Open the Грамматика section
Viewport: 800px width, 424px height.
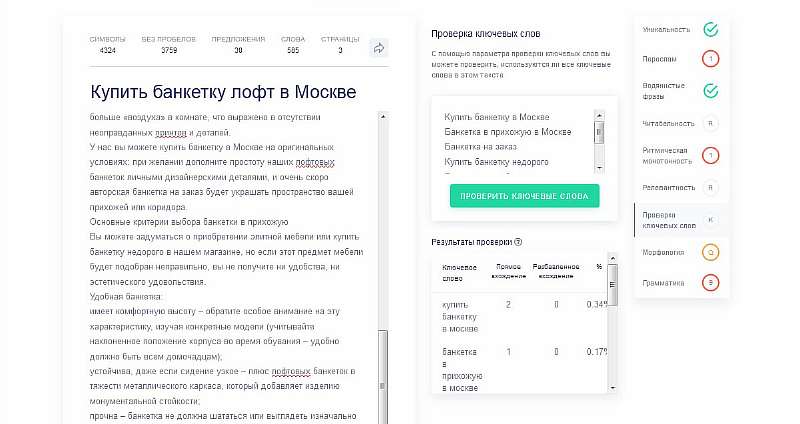coord(663,283)
